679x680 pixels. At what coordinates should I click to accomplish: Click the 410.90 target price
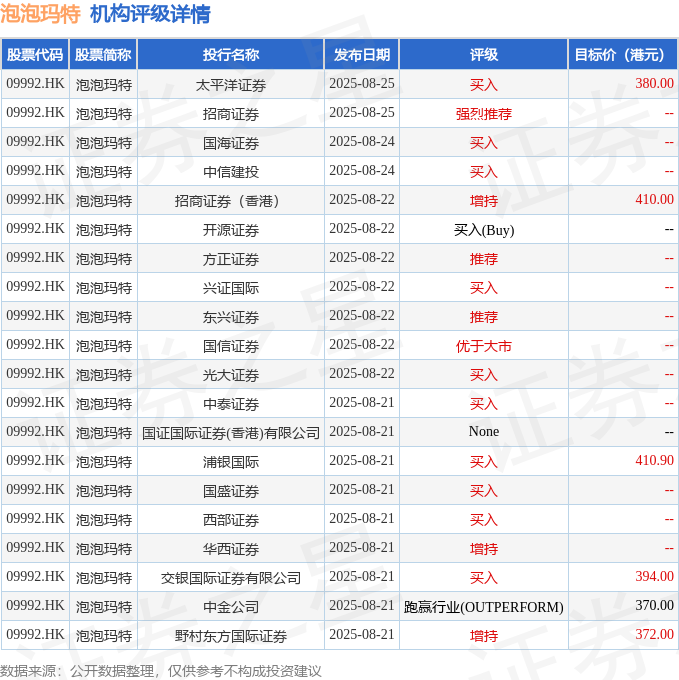pos(654,460)
